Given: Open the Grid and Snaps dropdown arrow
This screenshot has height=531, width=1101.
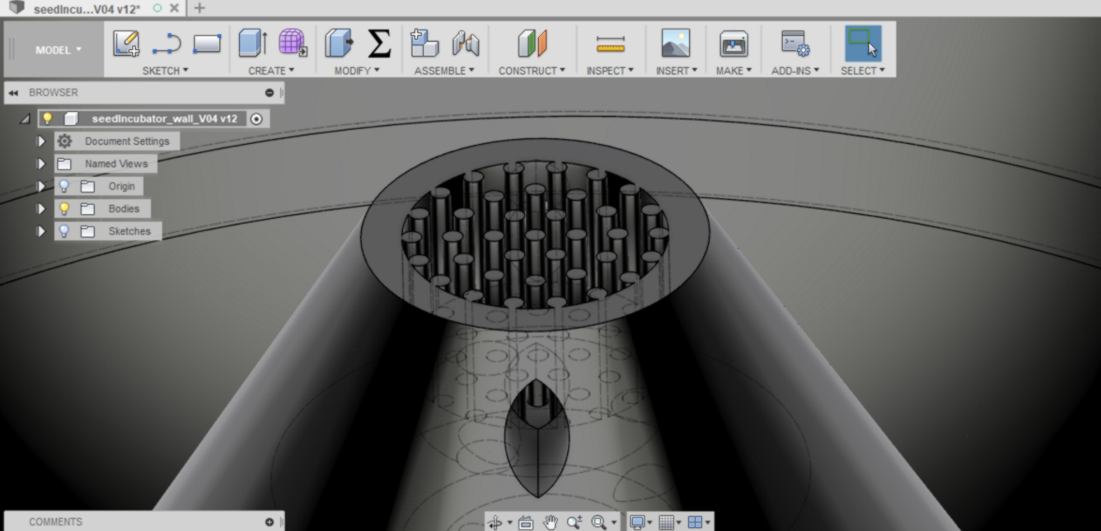Looking at the screenshot, I should coord(679,523).
